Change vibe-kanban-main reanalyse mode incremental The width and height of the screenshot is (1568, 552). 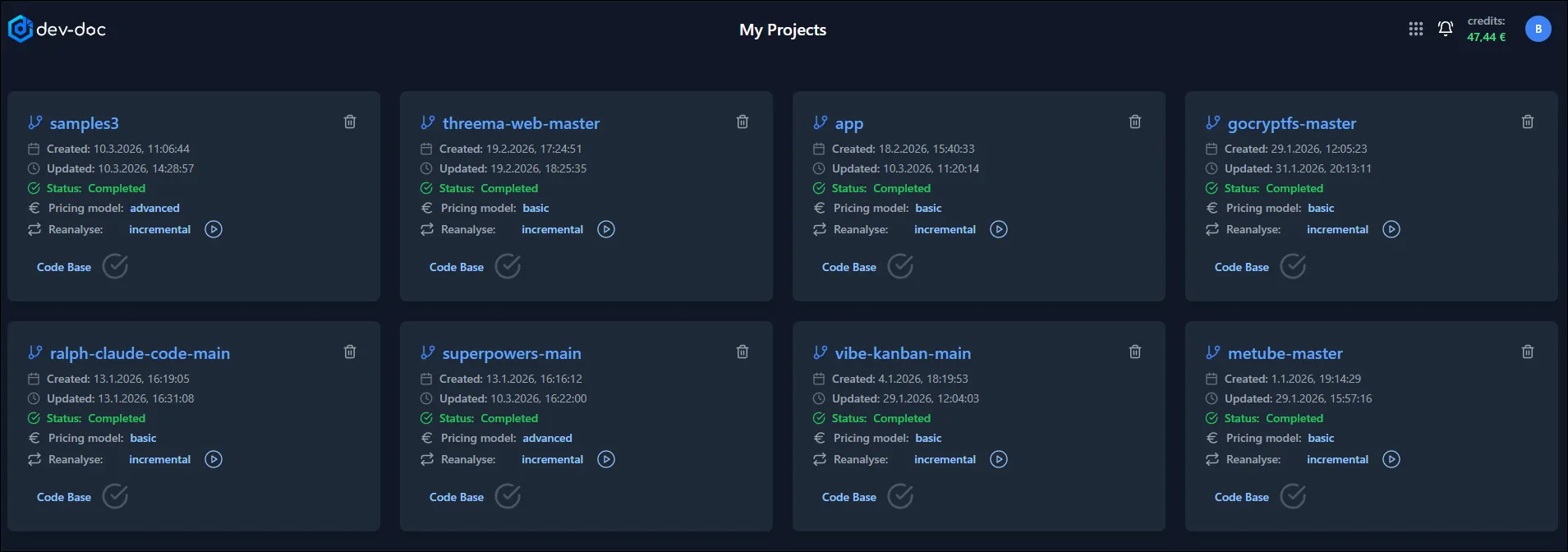pyautogui.click(x=945, y=459)
